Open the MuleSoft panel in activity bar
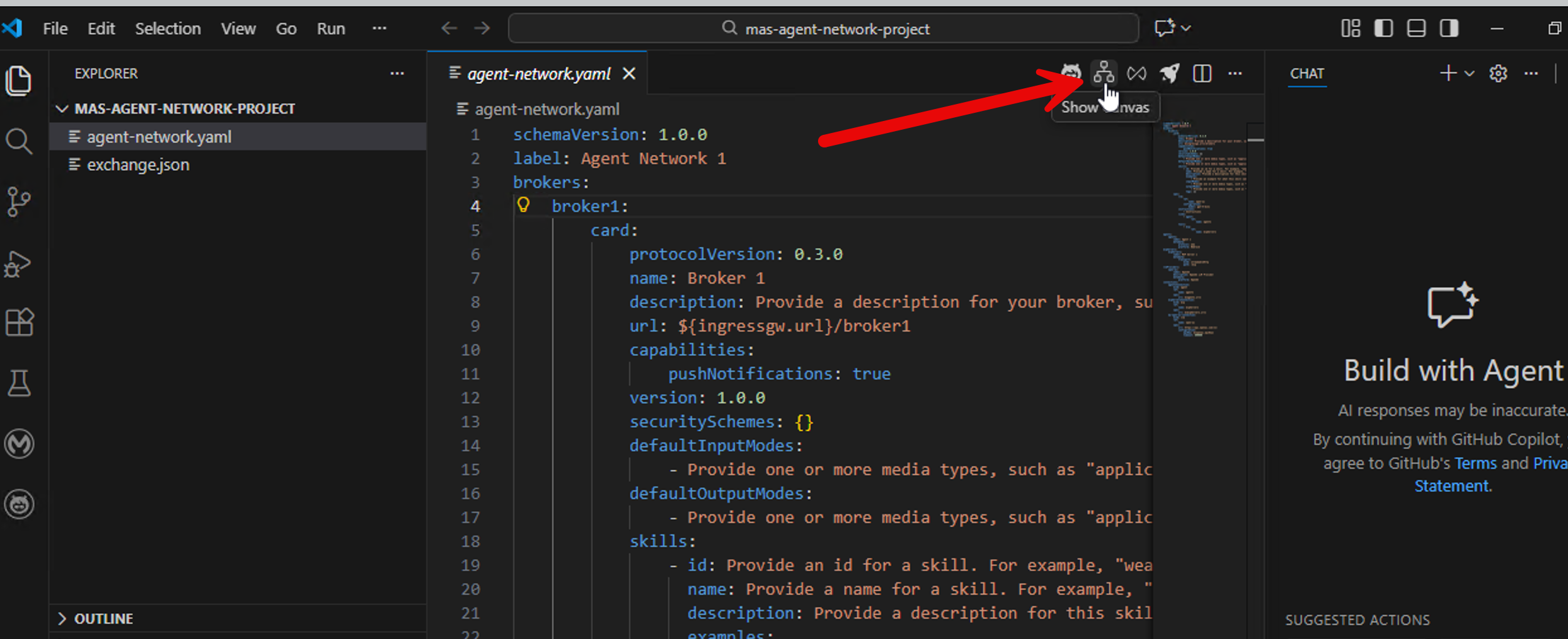Viewport: 1568px width, 639px height. (19, 444)
